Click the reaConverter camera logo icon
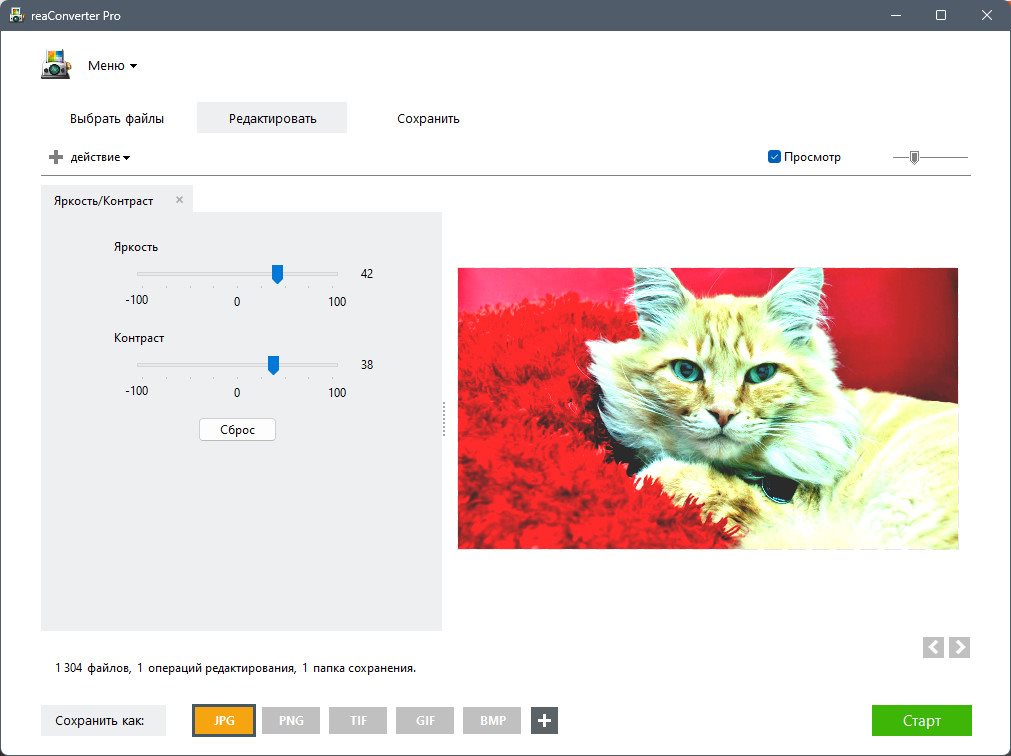This screenshot has height=756, width=1011. (55, 64)
